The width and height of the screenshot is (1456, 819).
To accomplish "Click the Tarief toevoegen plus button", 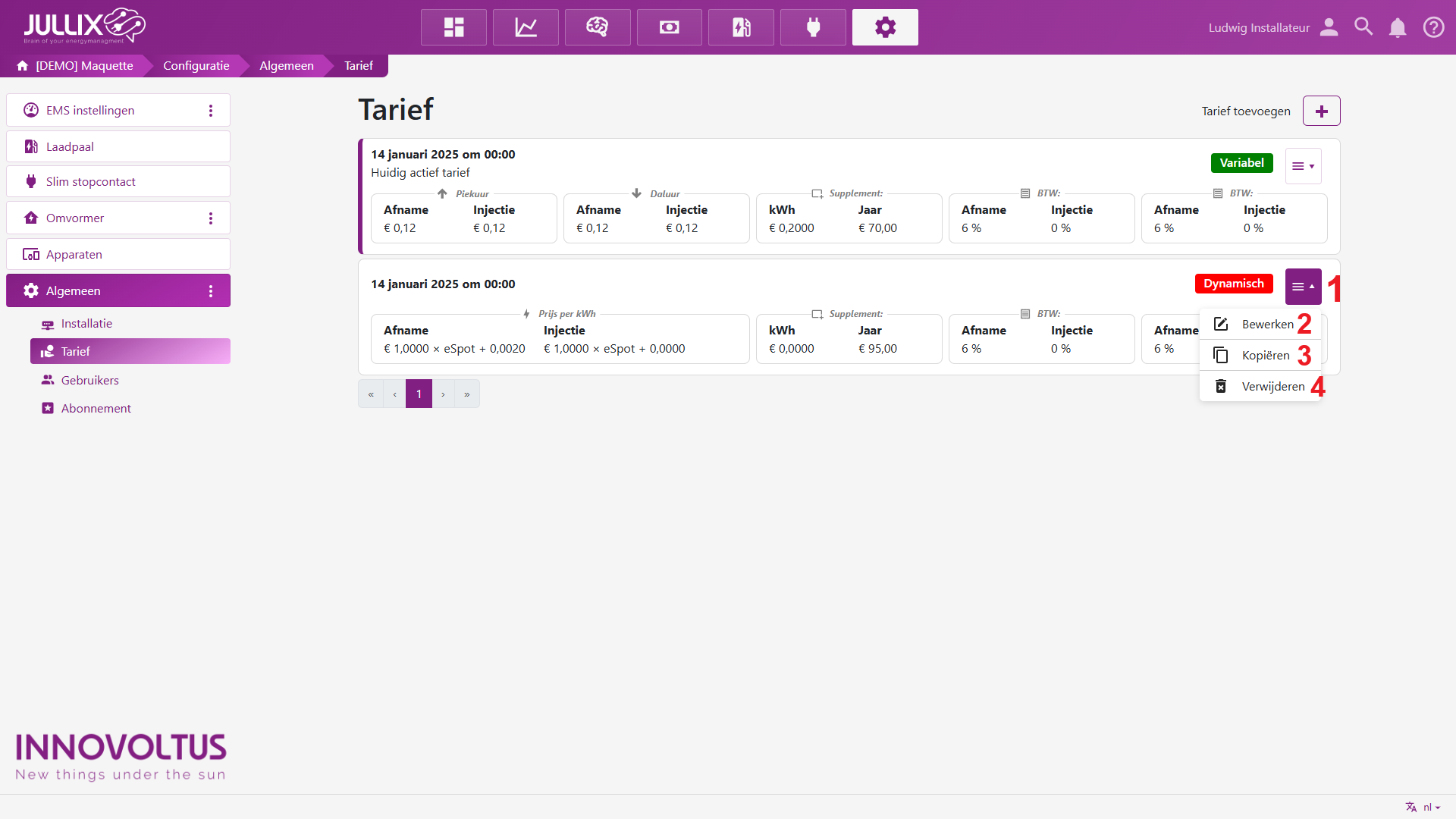I will click(x=1321, y=111).
